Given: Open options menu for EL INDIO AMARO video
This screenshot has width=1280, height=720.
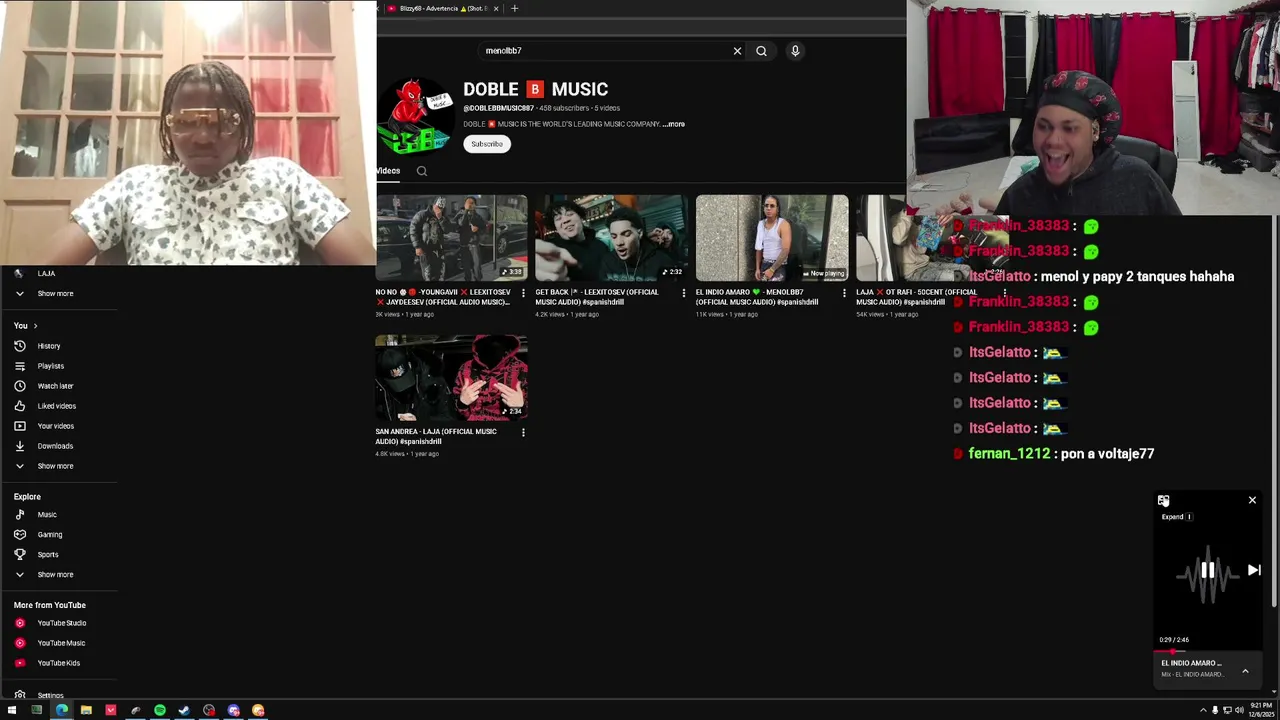Looking at the screenshot, I should pos(844,293).
